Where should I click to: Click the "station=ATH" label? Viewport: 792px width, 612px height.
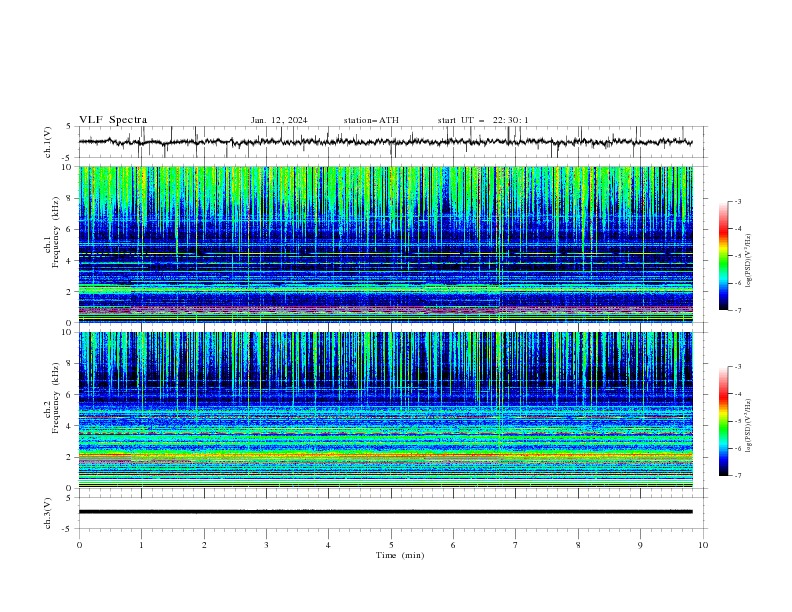tap(371, 120)
